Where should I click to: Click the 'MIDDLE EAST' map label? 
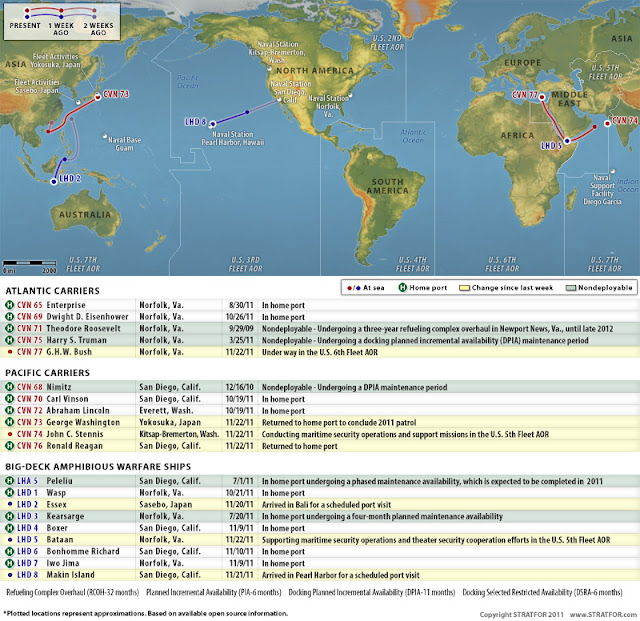[x=569, y=99]
